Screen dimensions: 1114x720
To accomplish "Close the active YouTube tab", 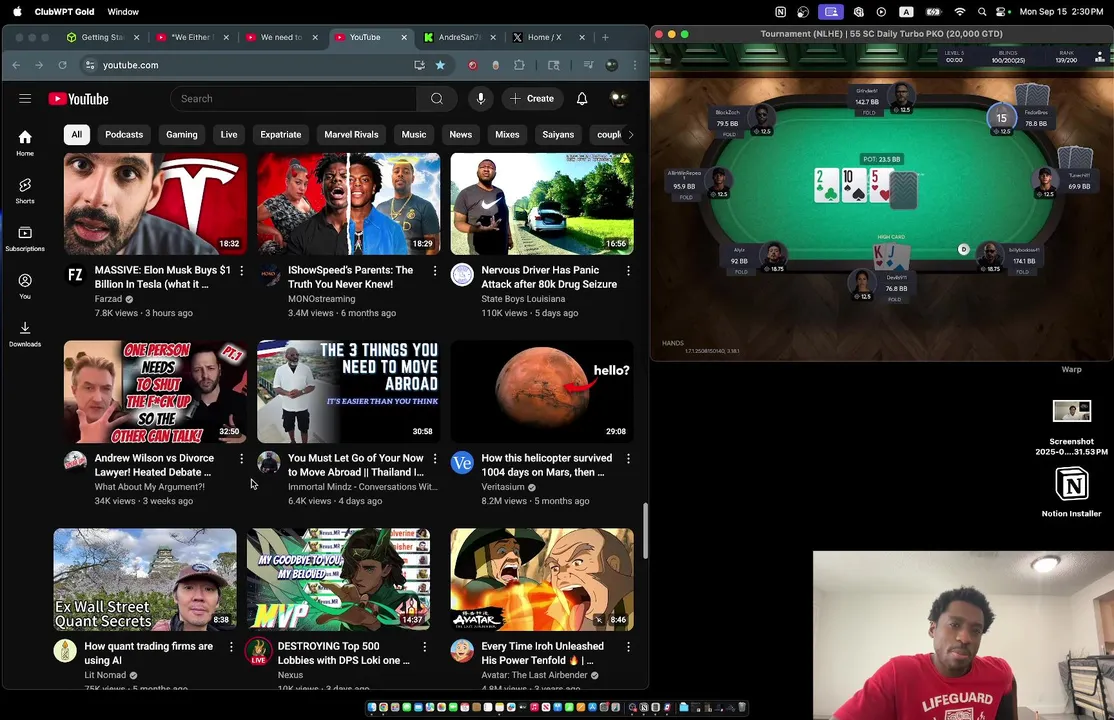I will tap(404, 37).
